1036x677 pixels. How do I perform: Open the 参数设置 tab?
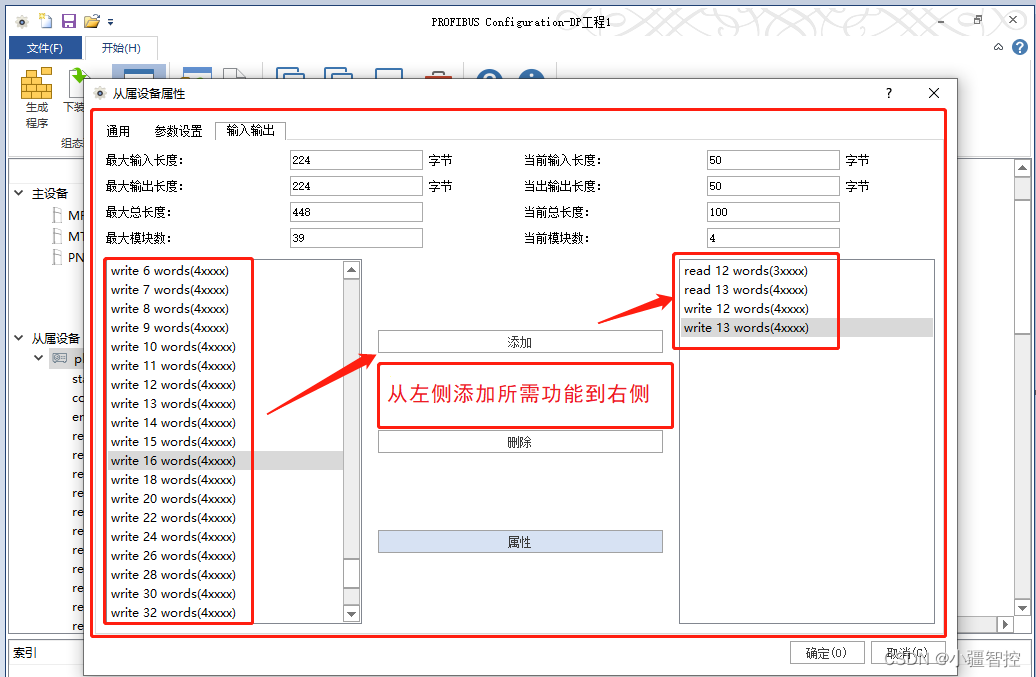[178, 131]
